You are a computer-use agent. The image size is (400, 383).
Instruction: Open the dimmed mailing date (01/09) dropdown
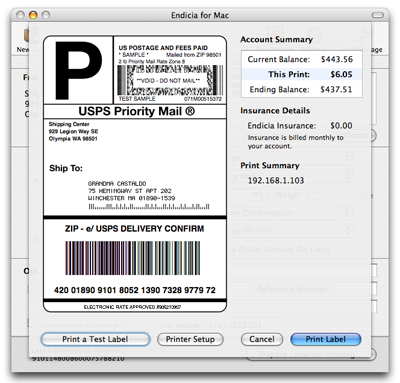click(x=291, y=231)
